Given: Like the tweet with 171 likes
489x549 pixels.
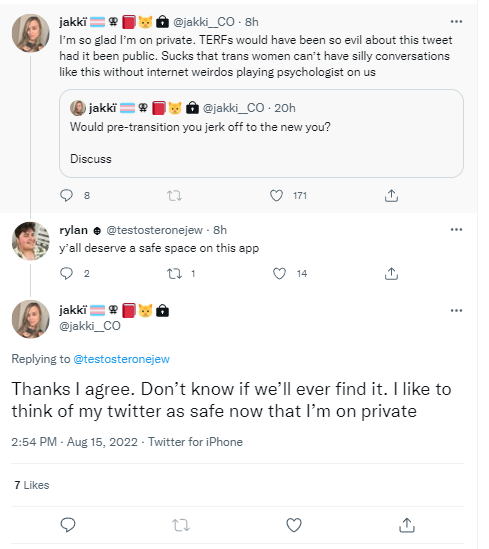Looking at the screenshot, I should pyautogui.click(x=276, y=195).
